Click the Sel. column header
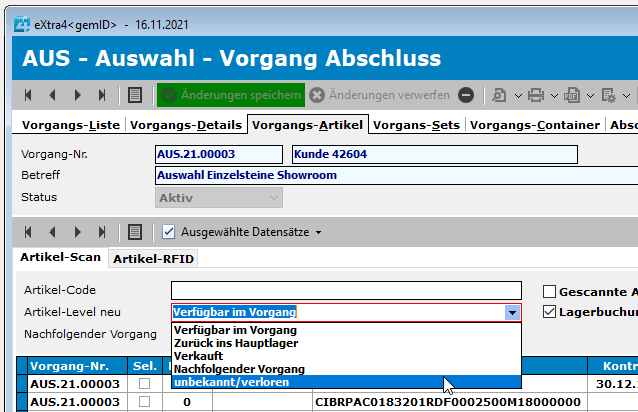Image resolution: width=638 pixels, height=412 pixels. [145, 366]
